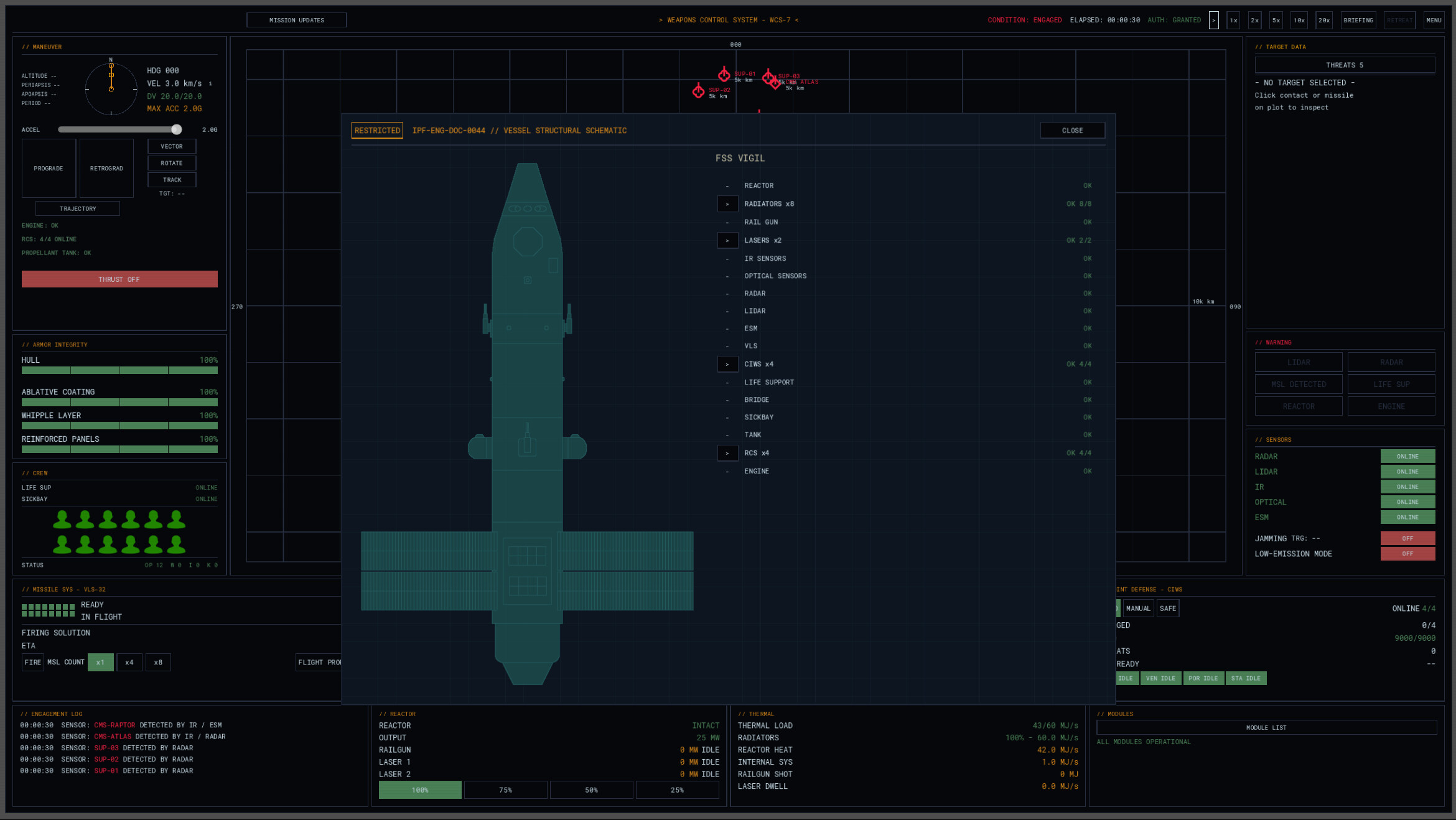Viewport: 1456px width, 820px height.
Task: Click the info icon beside the velocity readout
Action: point(210,83)
